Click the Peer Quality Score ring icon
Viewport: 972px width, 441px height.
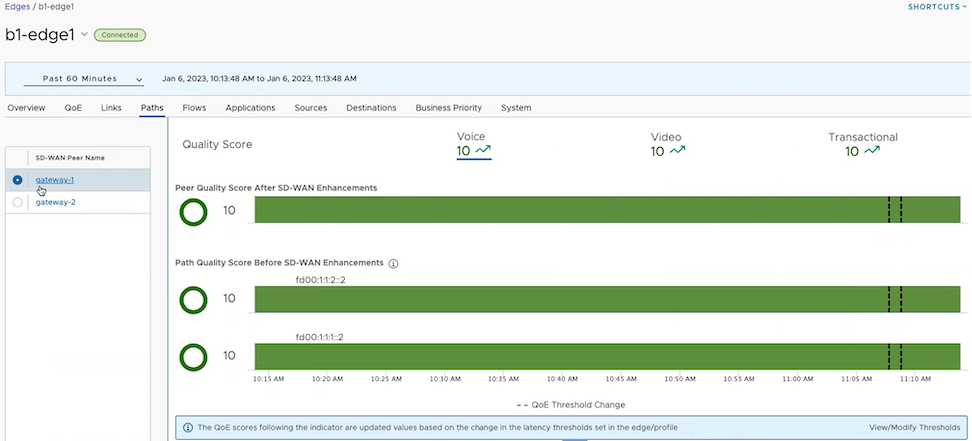pos(193,211)
